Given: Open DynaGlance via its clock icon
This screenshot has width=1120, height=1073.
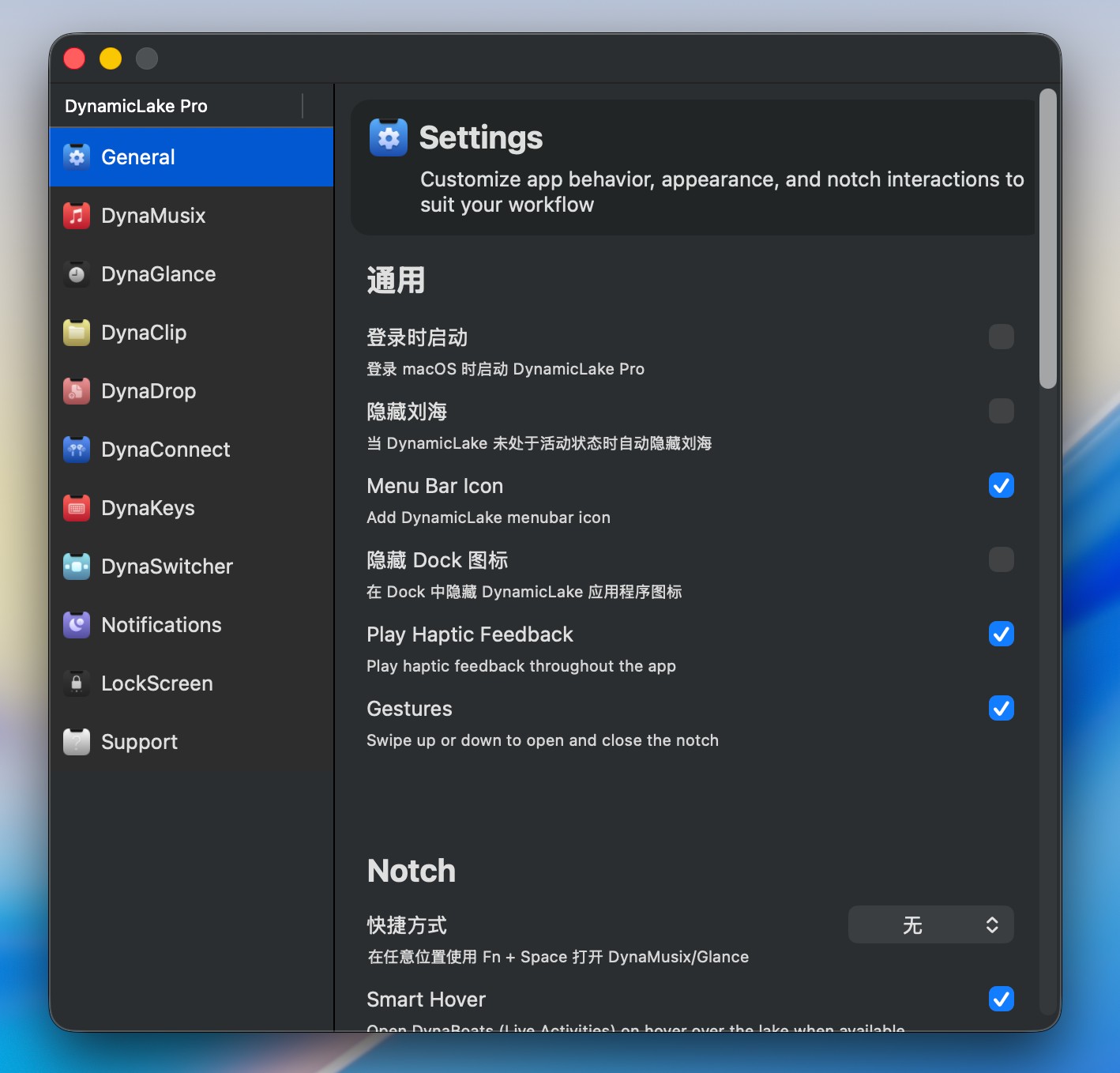Looking at the screenshot, I should 77,274.
